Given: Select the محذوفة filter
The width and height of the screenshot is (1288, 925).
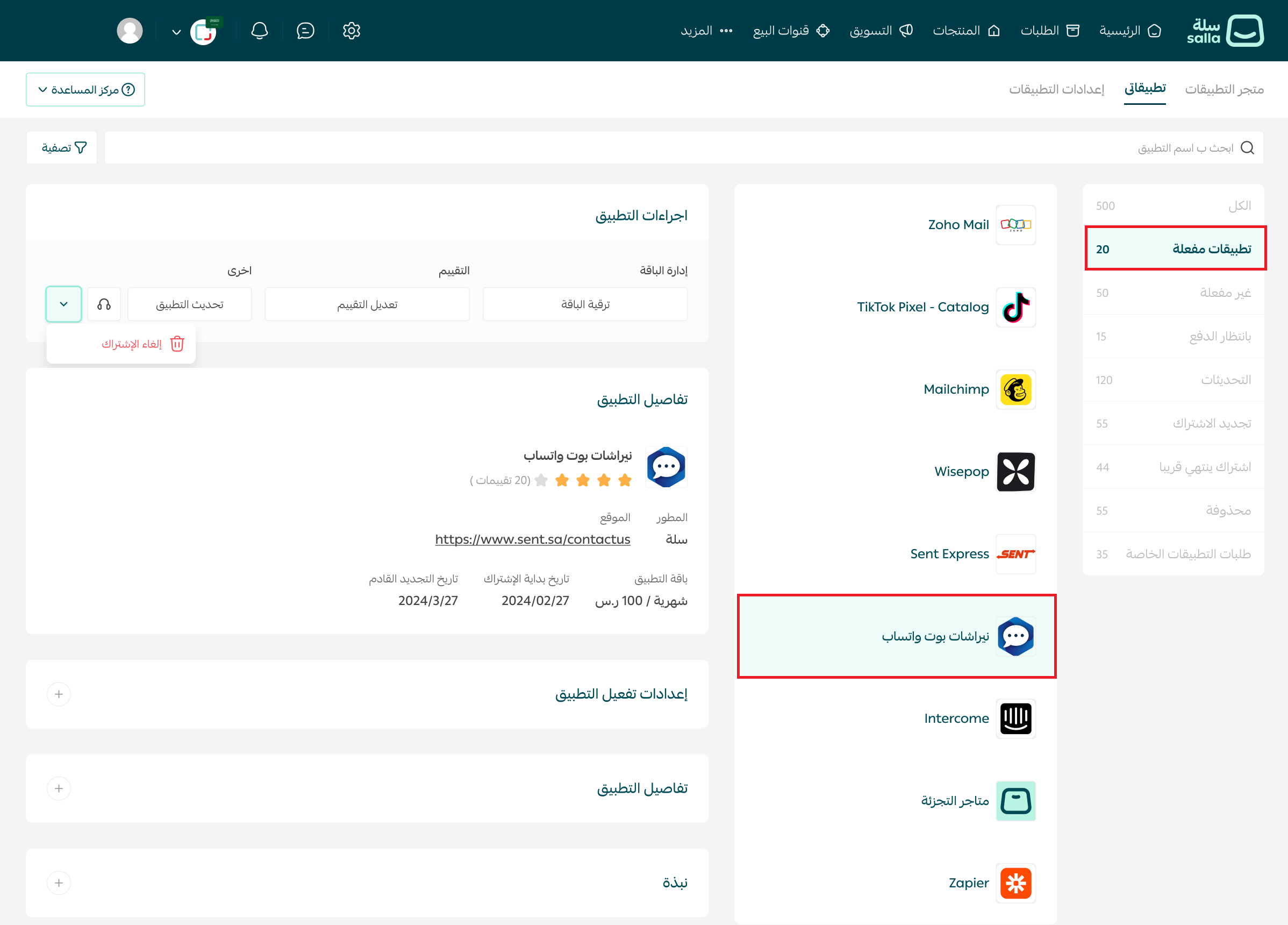Looking at the screenshot, I should pyautogui.click(x=1173, y=510).
